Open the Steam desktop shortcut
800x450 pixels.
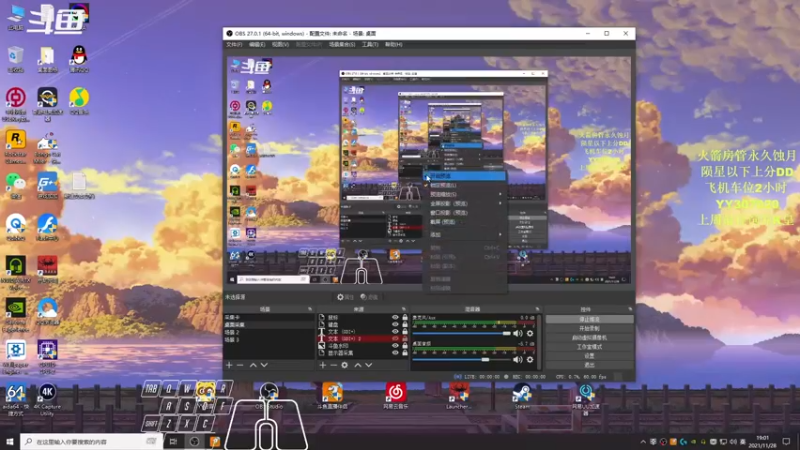pyautogui.click(x=522, y=396)
